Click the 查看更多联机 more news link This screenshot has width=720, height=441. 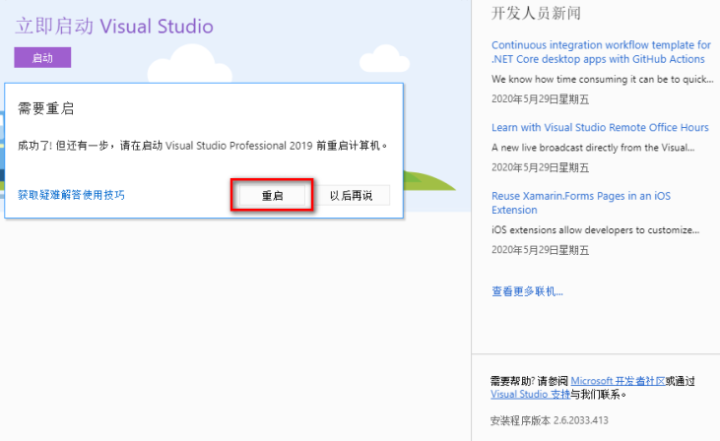527,292
